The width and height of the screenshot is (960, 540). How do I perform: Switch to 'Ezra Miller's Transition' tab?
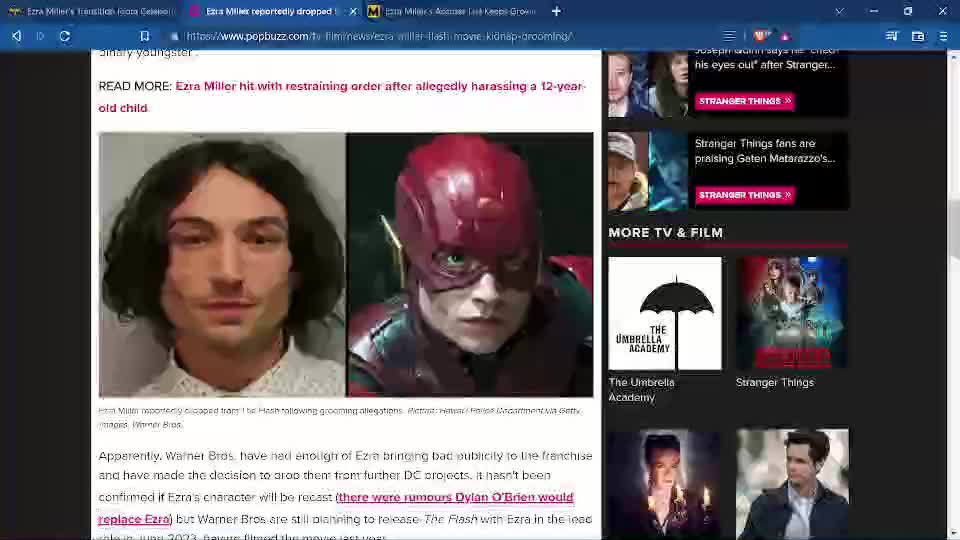click(92, 11)
